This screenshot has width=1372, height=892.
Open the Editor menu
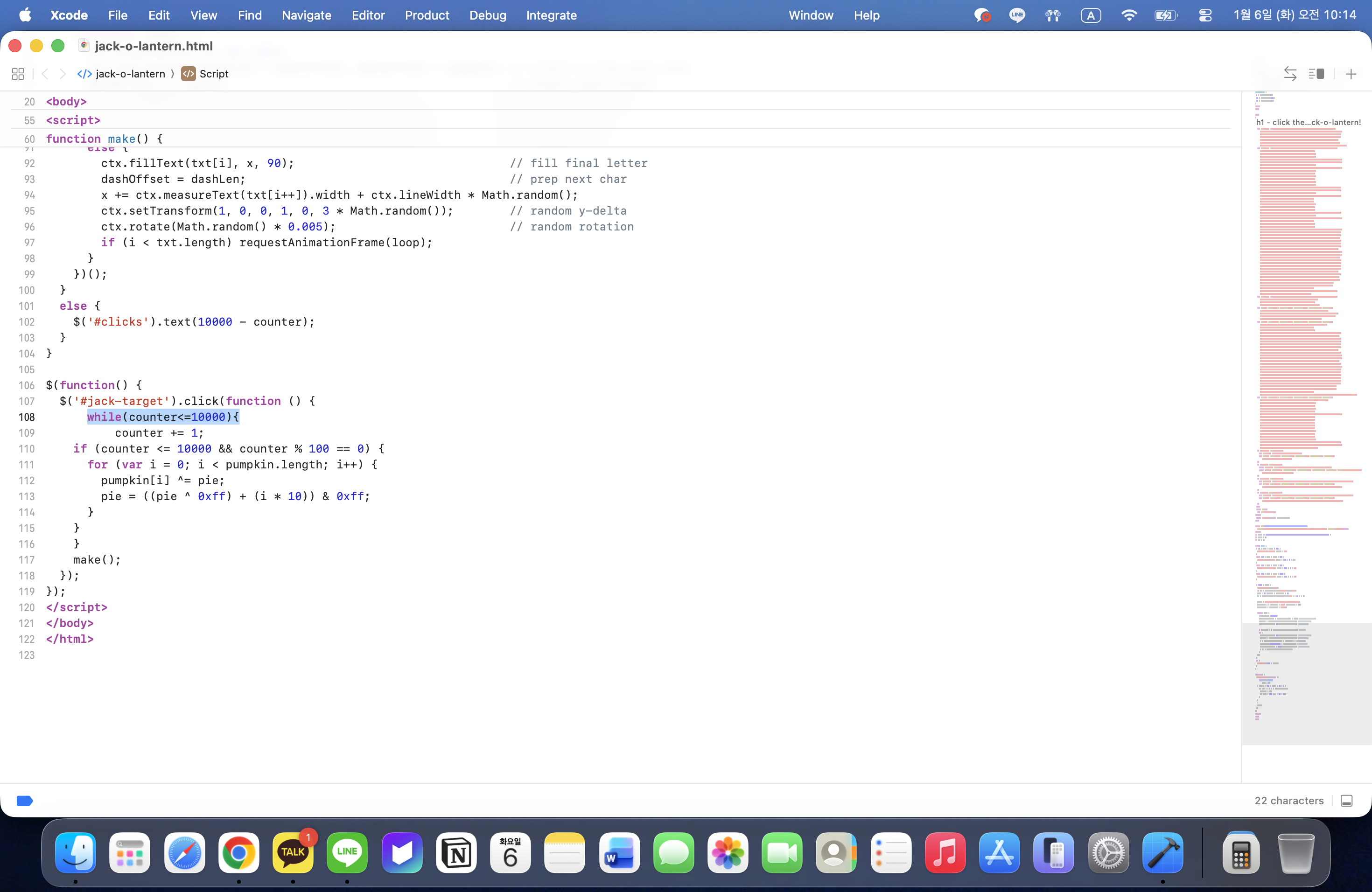(368, 15)
